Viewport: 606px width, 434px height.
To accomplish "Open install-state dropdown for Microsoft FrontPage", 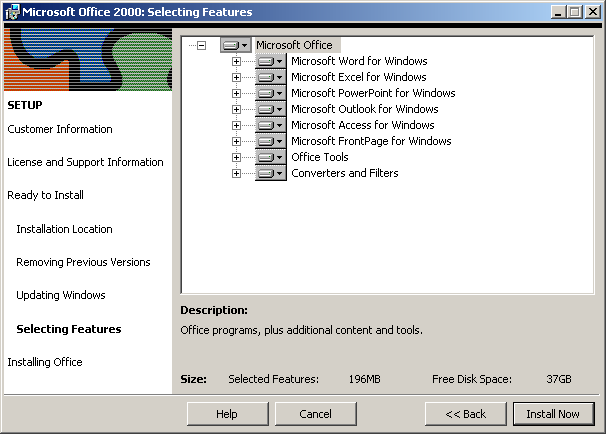I will [271, 141].
